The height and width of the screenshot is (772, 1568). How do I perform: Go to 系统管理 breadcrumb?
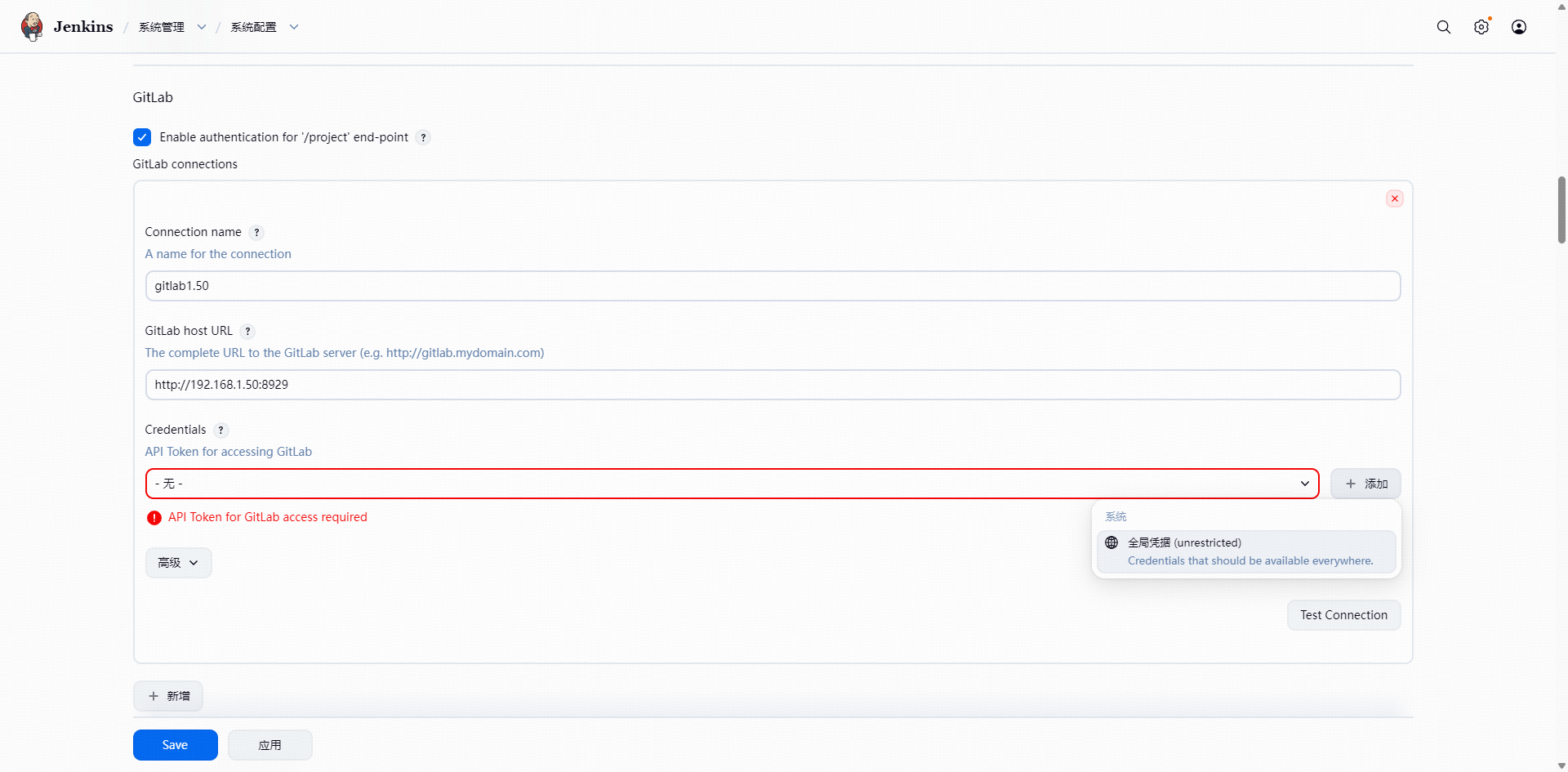tap(162, 27)
